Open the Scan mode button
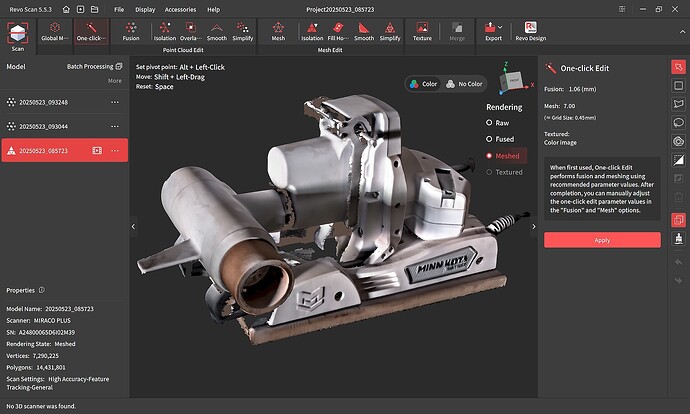The width and height of the screenshot is (690, 414). pos(18,37)
